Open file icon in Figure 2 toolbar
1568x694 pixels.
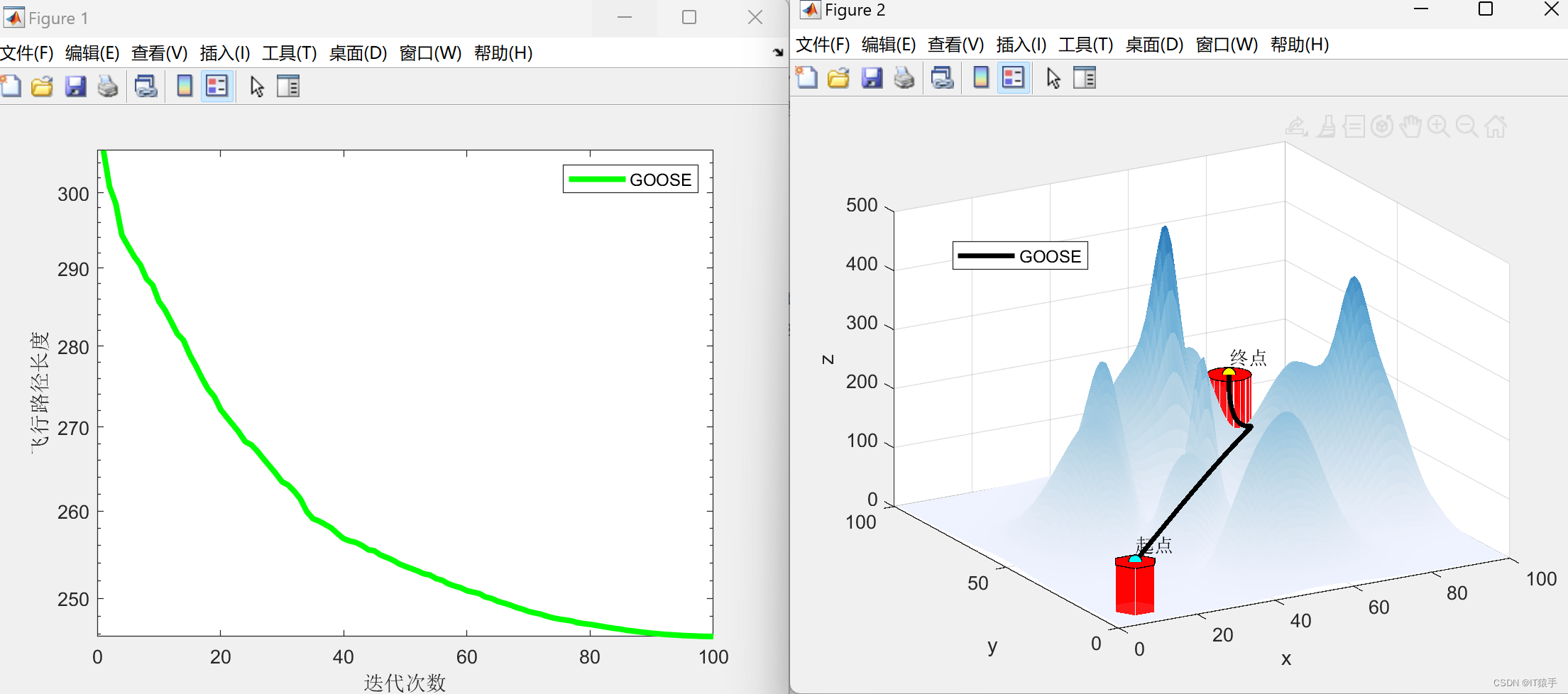838,77
